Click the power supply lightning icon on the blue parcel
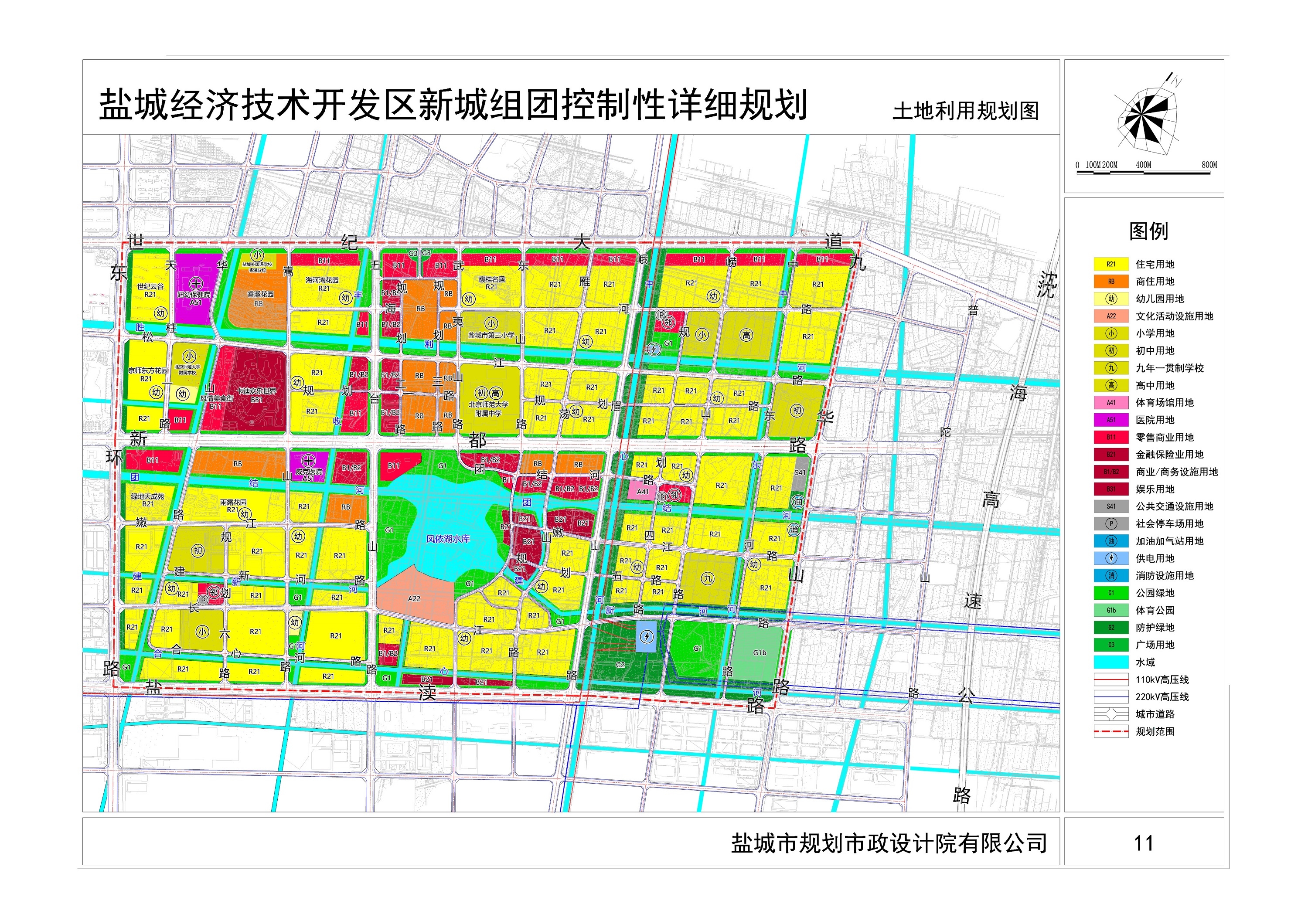1308x924 pixels. tap(647, 636)
